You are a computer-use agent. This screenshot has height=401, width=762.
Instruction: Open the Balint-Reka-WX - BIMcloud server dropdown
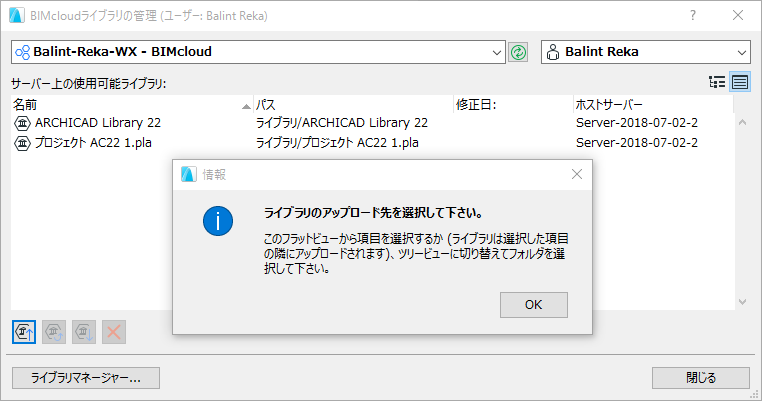[x=258, y=52]
